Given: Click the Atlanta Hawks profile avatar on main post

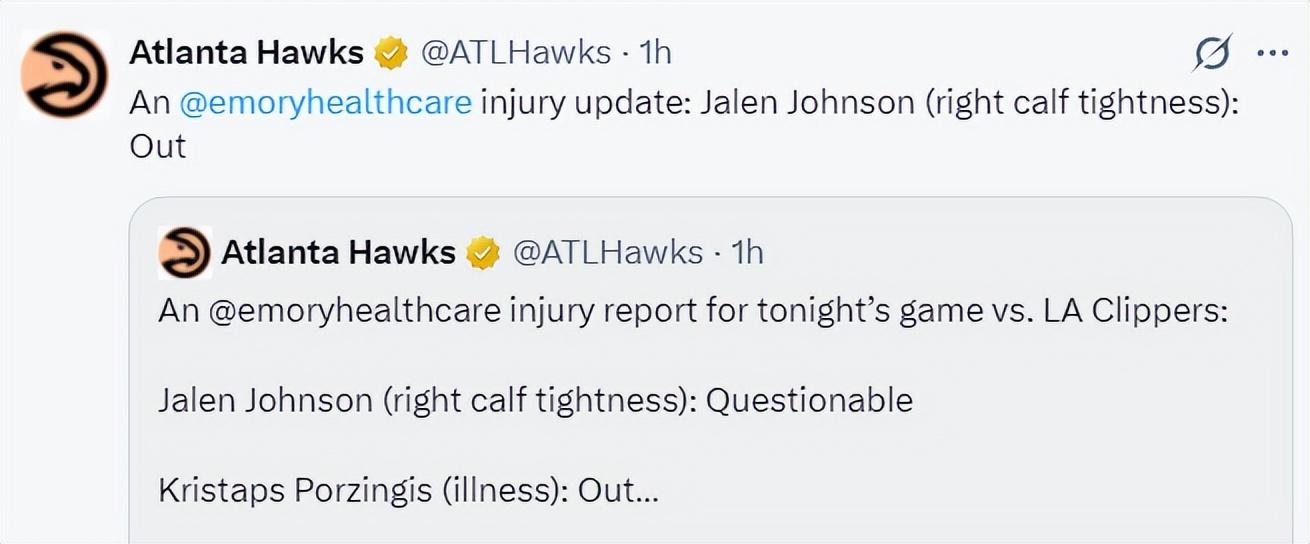Looking at the screenshot, I should 65,75.
